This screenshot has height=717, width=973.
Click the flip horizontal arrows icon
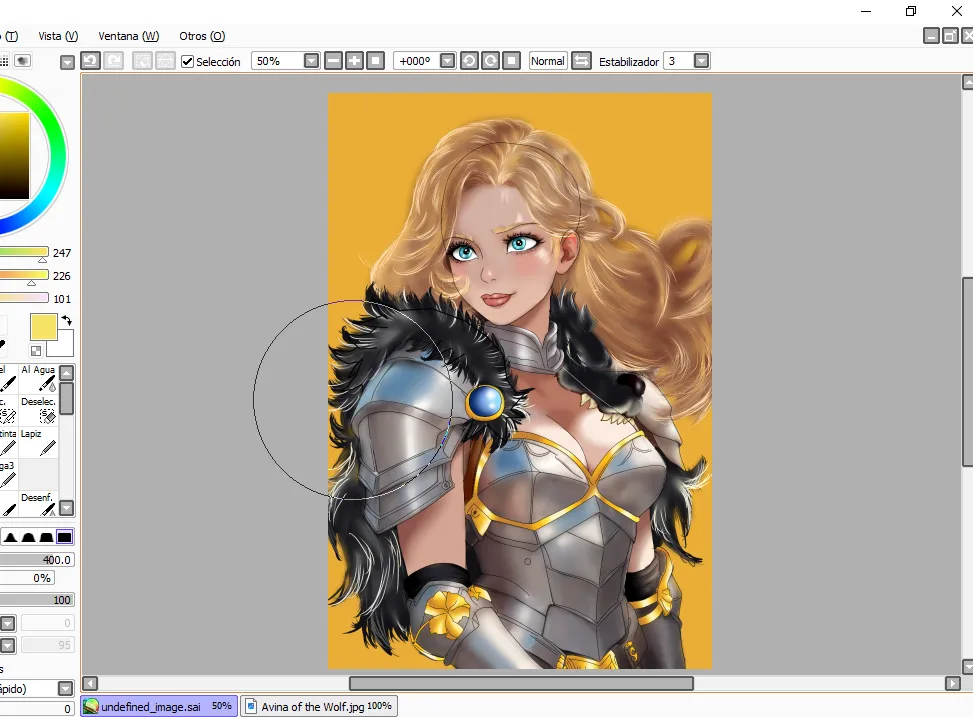(581, 61)
